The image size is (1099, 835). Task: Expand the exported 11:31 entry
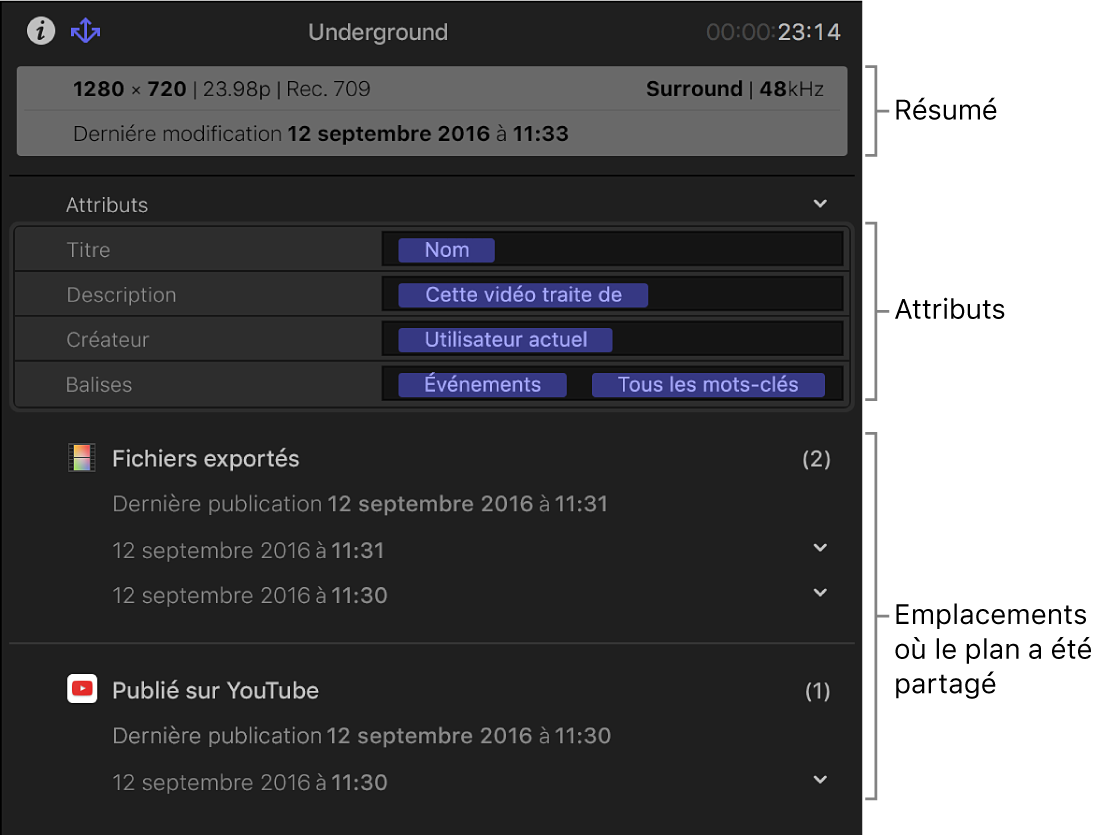click(820, 548)
